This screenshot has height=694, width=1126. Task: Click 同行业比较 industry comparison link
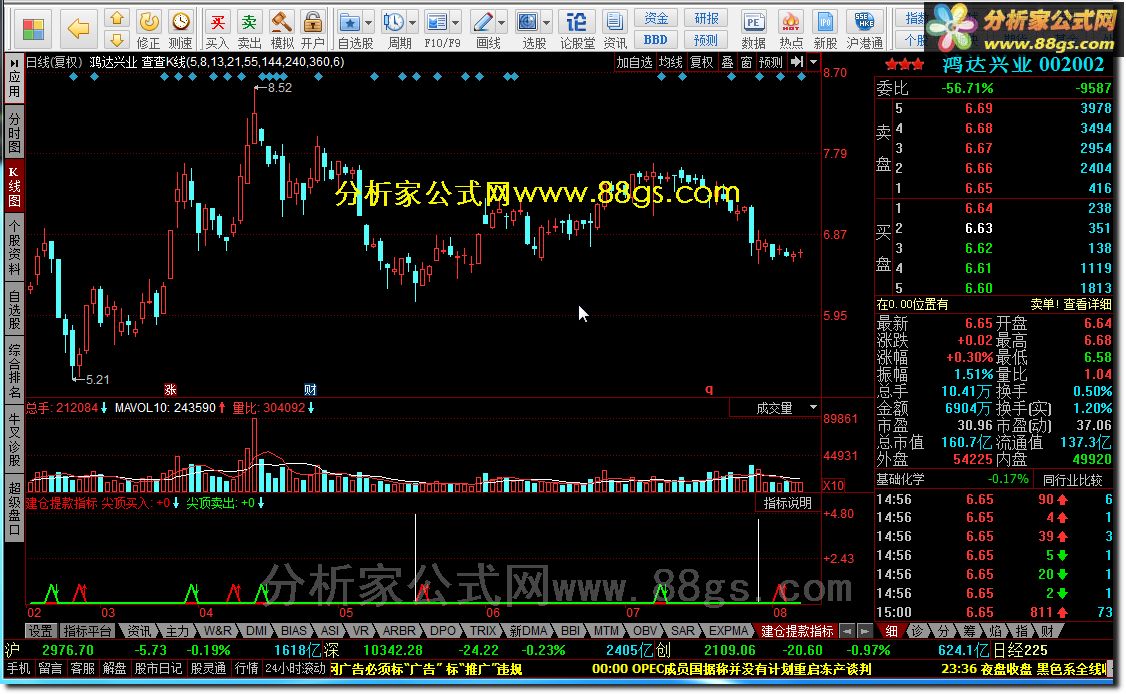pos(1072,479)
